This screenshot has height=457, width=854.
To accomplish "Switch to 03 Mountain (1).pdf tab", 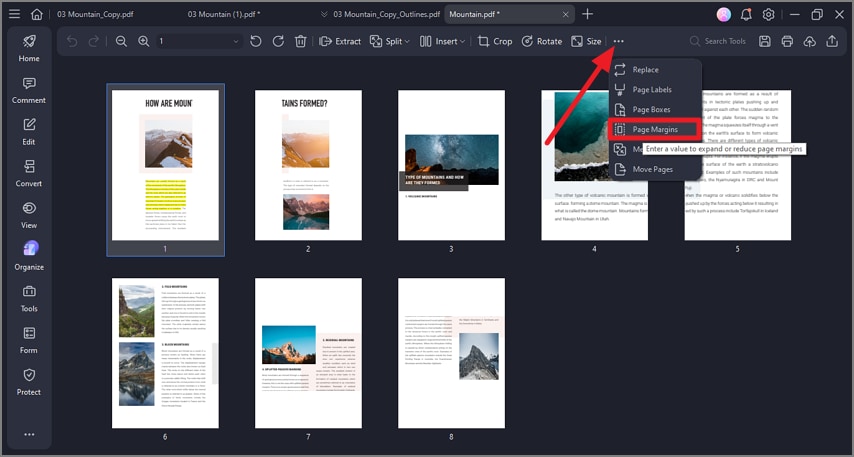I will [x=224, y=14].
